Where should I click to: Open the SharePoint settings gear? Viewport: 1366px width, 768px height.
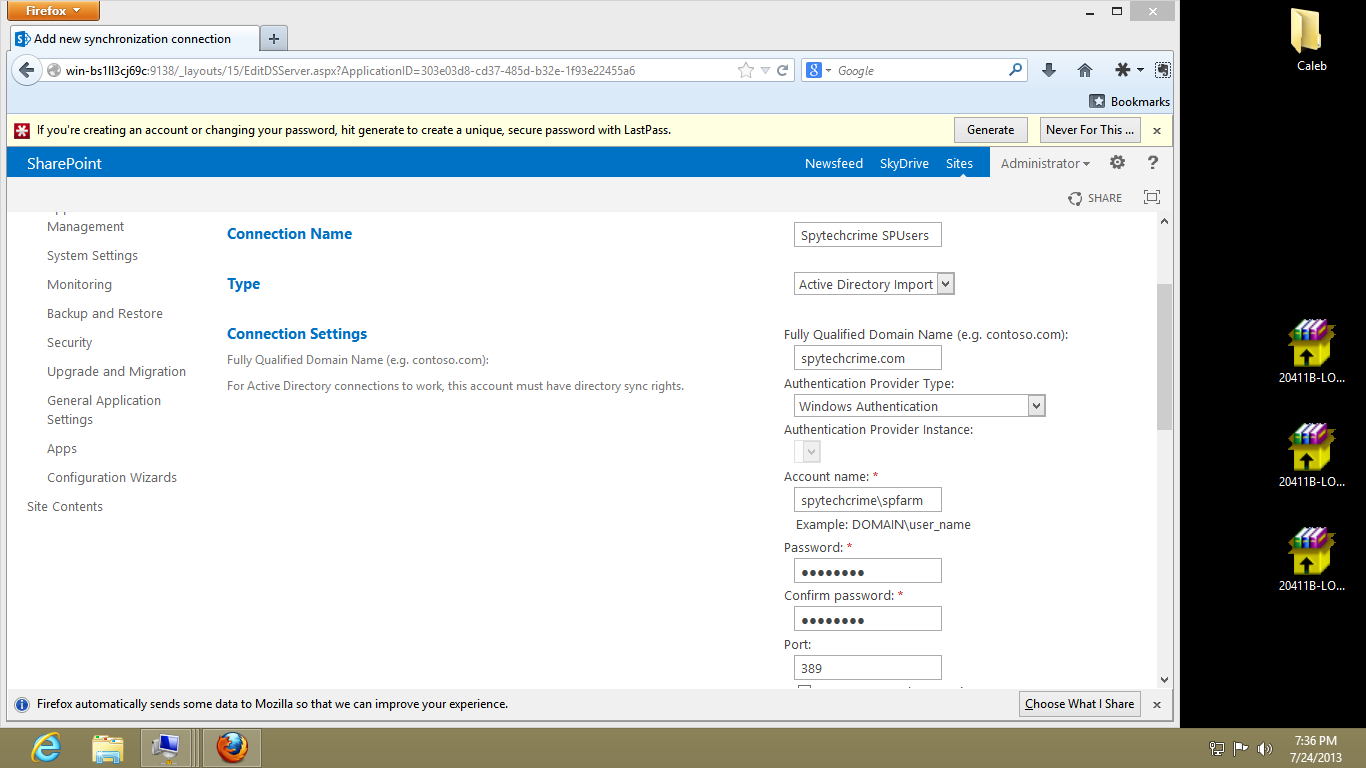pos(1117,163)
